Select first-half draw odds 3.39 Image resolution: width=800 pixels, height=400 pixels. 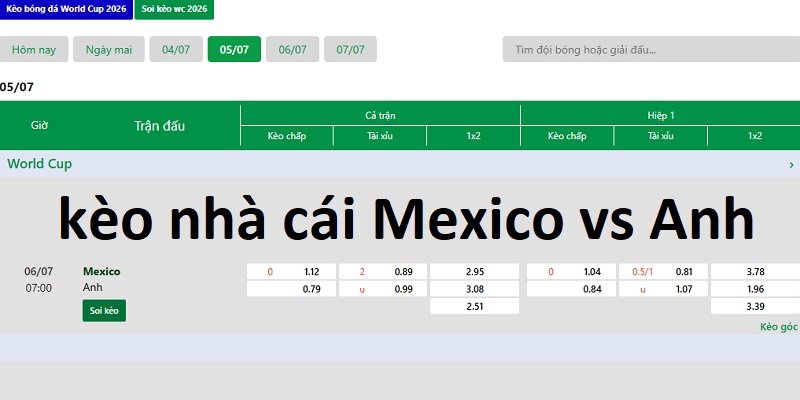755,307
